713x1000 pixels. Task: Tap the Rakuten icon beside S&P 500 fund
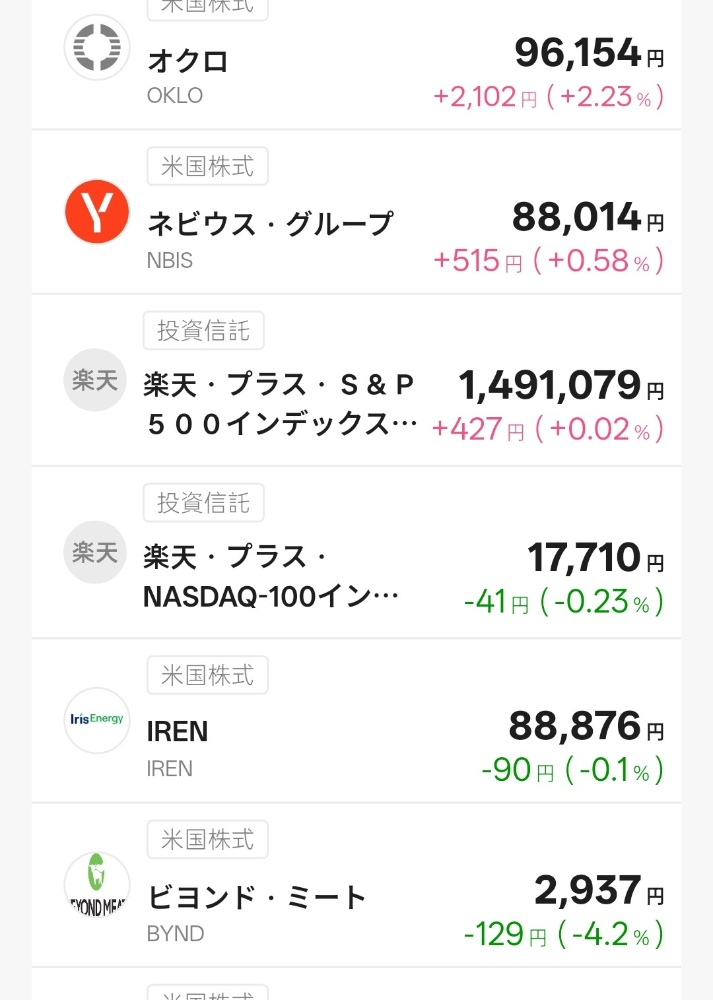point(96,380)
